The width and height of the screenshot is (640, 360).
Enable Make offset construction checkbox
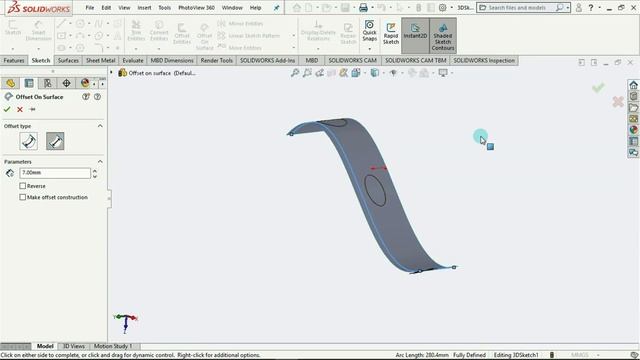tap(22, 197)
